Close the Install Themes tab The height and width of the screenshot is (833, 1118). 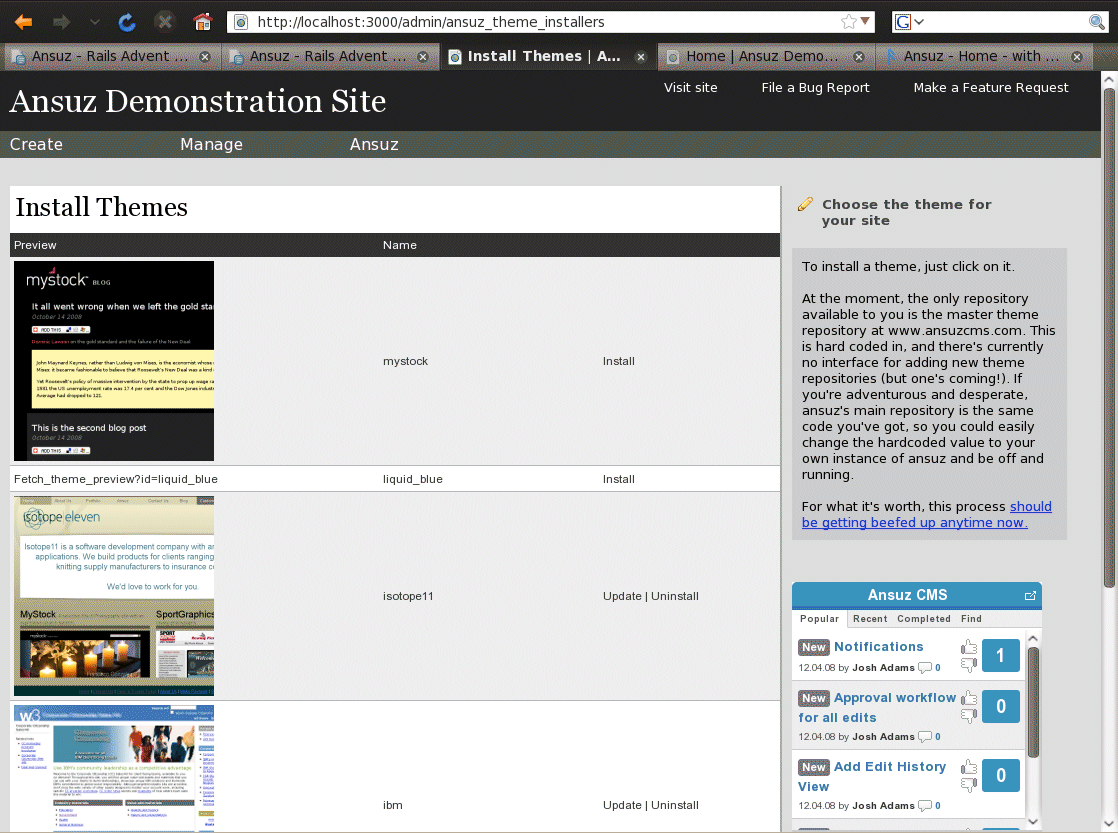point(641,57)
